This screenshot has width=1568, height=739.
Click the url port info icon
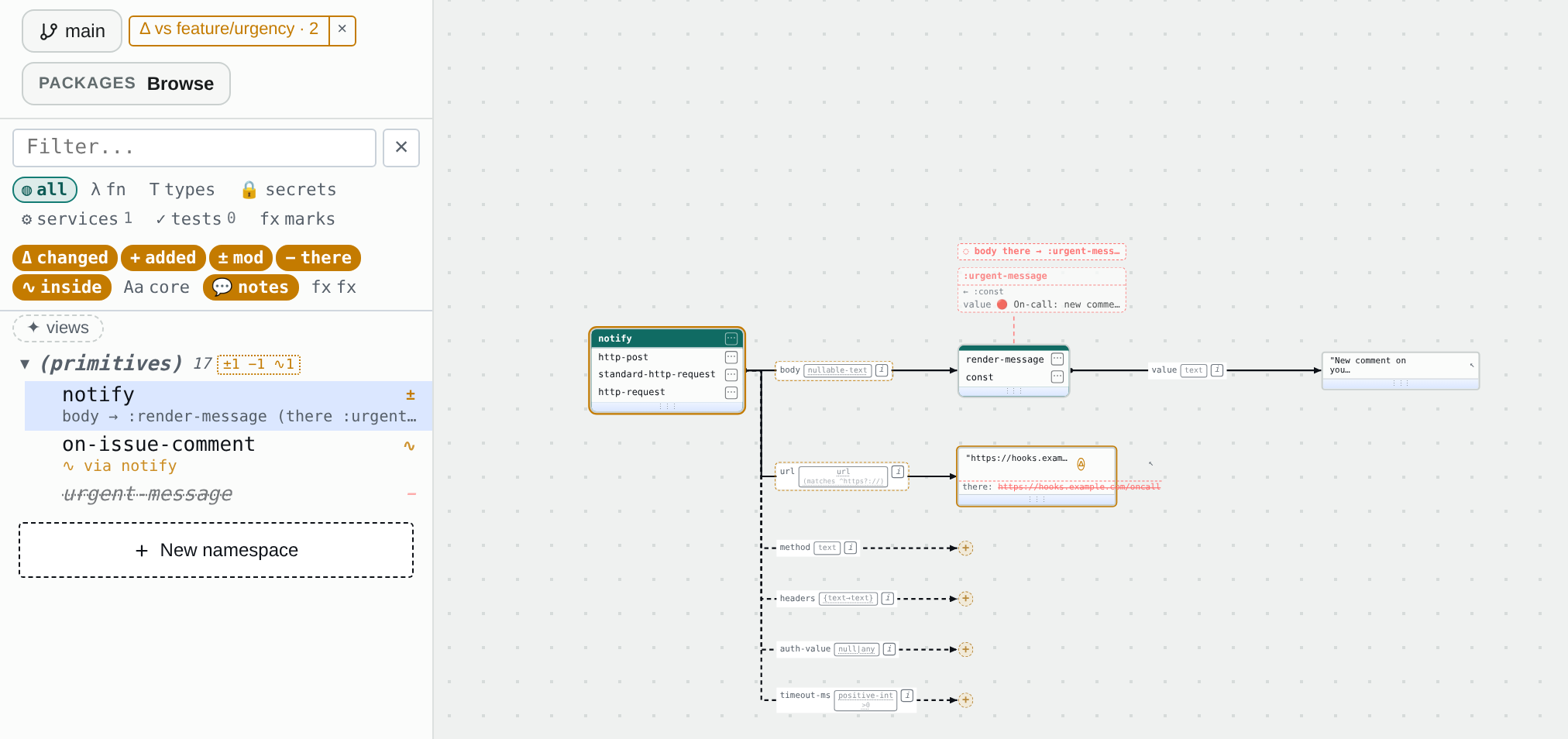coord(898,472)
